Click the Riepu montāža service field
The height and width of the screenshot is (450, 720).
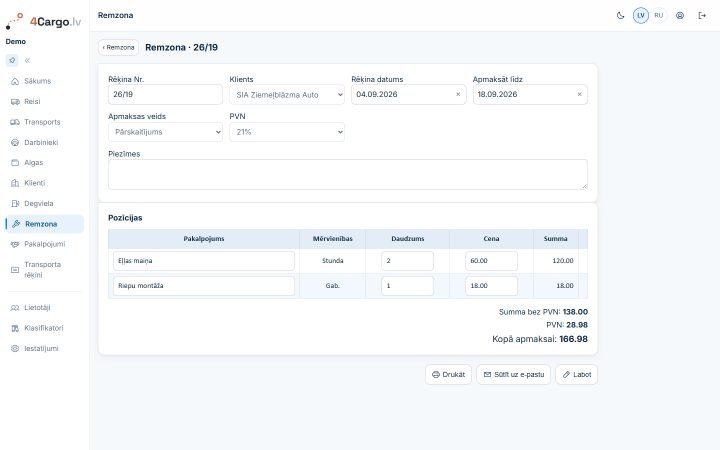(x=204, y=286)
